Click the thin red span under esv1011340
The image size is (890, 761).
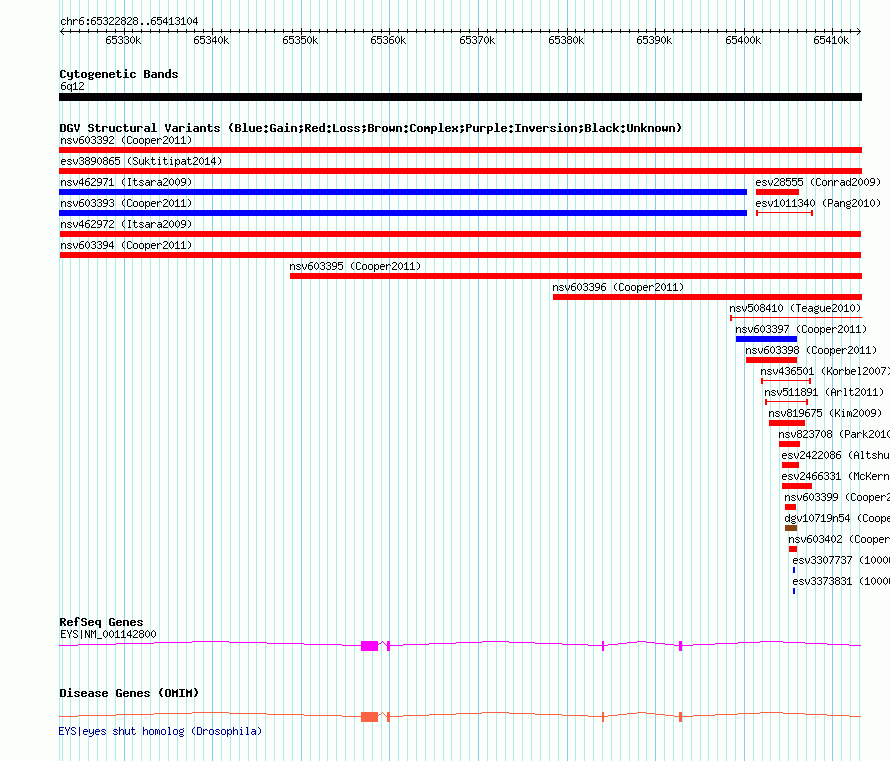784,213
